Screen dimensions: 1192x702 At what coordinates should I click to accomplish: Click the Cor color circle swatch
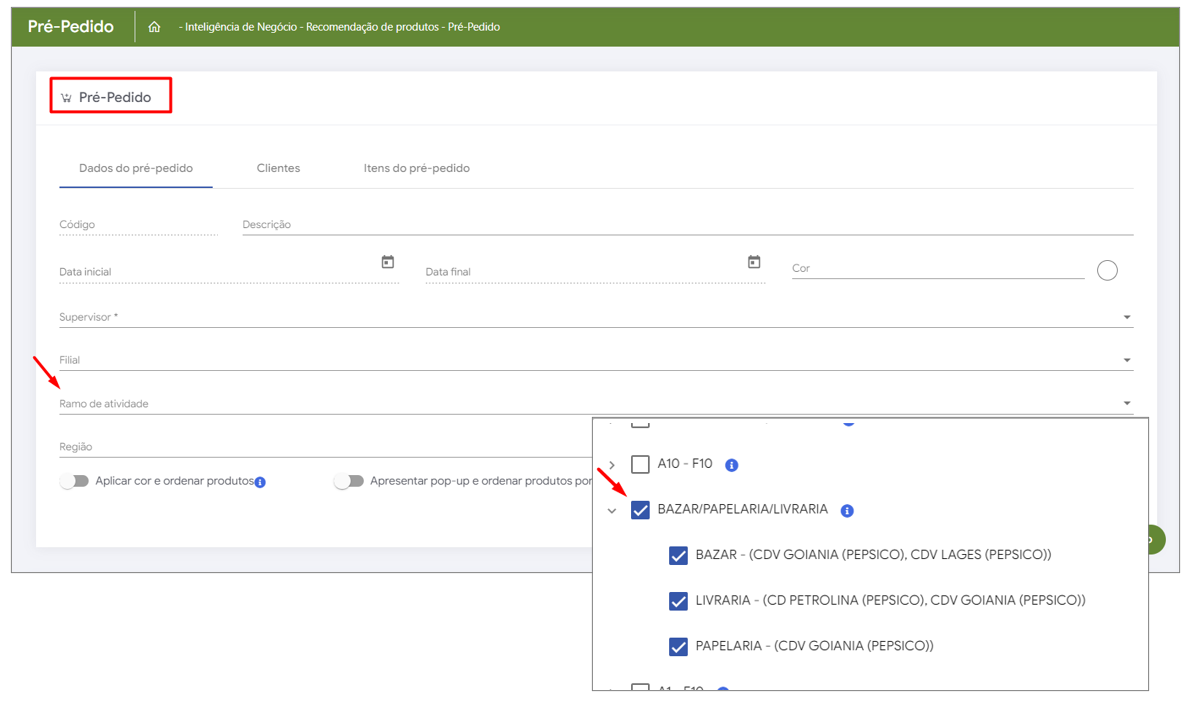tap(1107, 270)
